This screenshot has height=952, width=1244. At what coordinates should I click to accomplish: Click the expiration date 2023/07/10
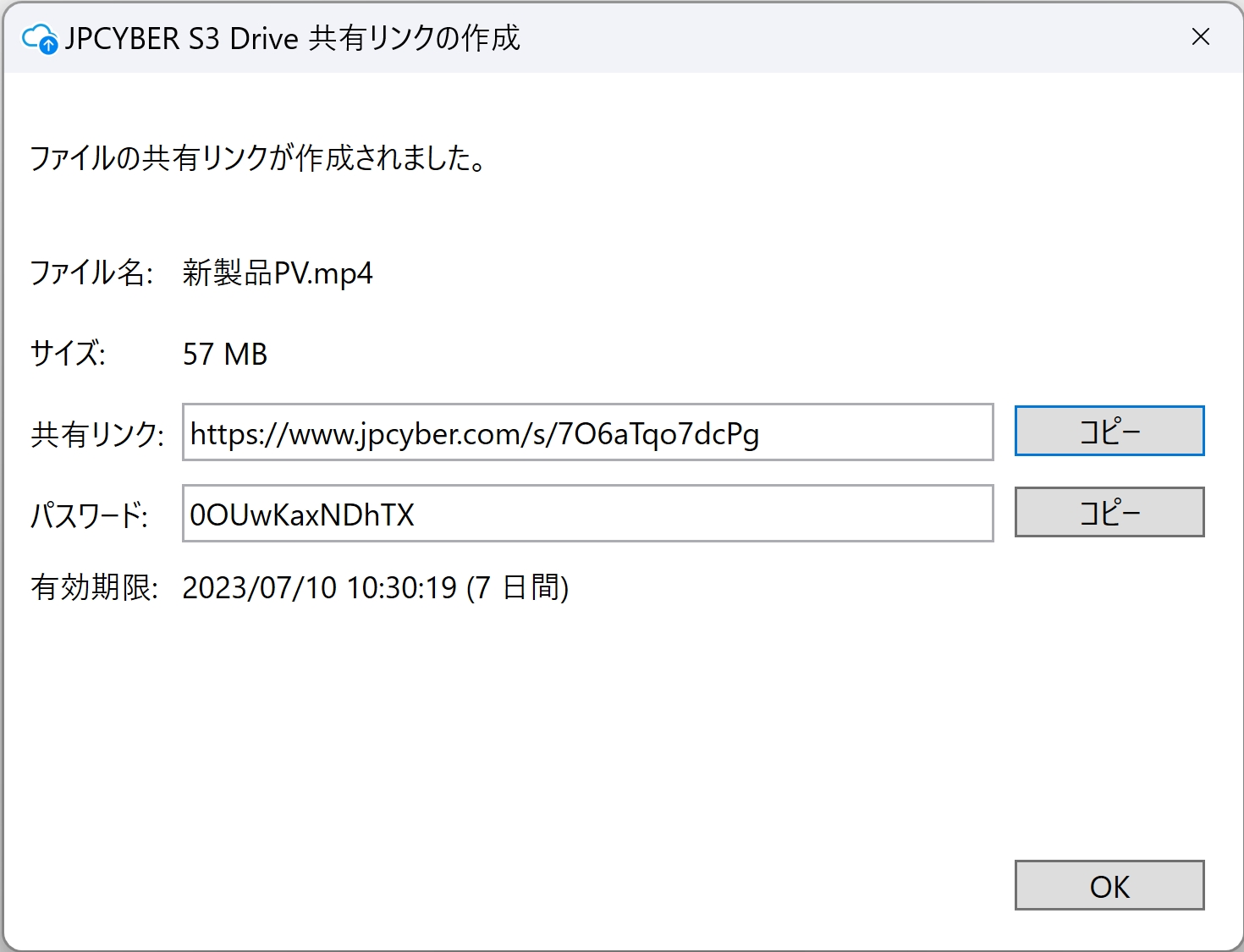pos(260,588)
